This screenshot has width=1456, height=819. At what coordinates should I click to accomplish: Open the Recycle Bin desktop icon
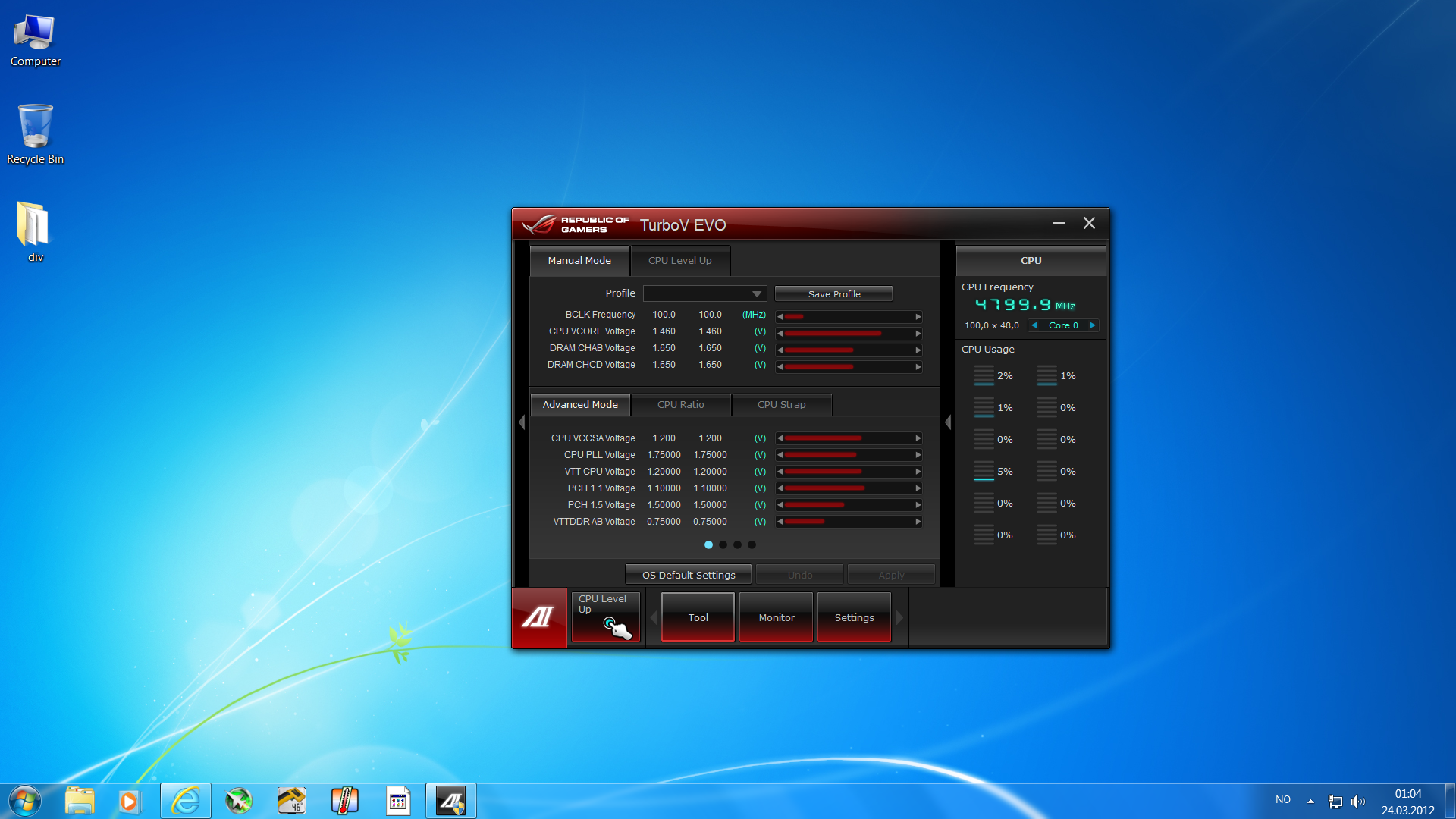tap(35, 134)
